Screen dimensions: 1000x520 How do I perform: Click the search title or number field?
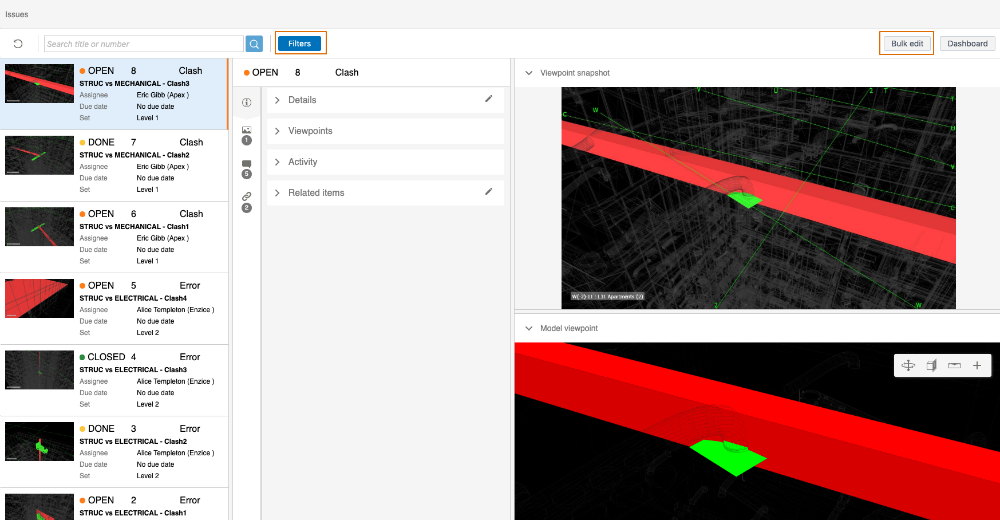point(144,44)
